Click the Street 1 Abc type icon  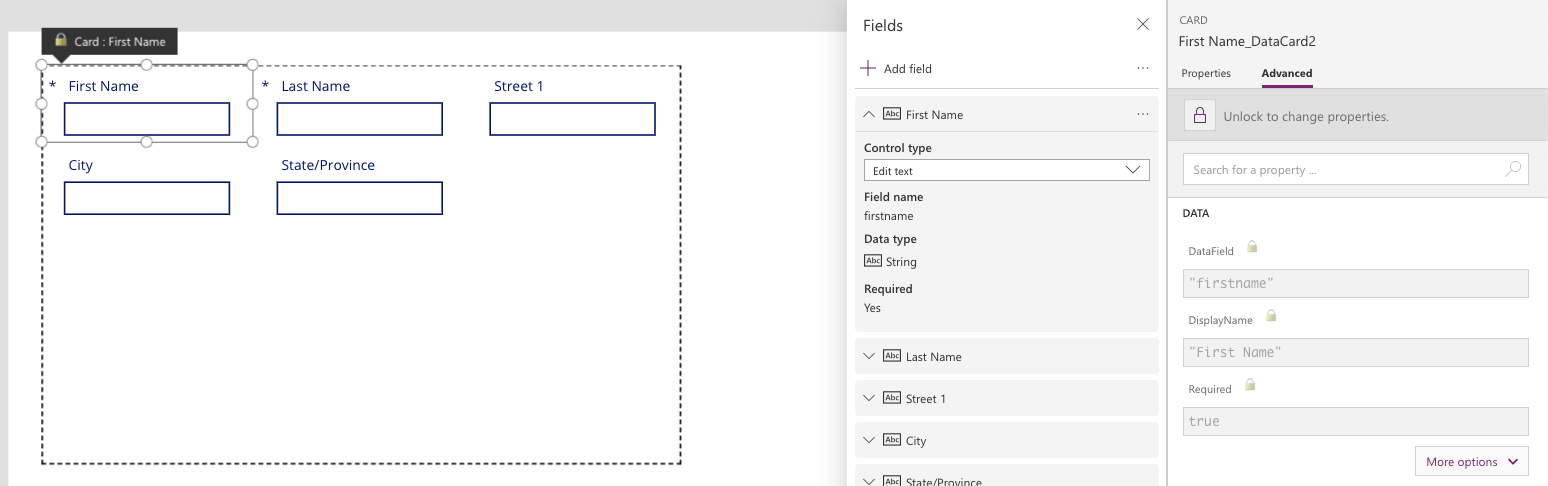(x=892, y=398)
